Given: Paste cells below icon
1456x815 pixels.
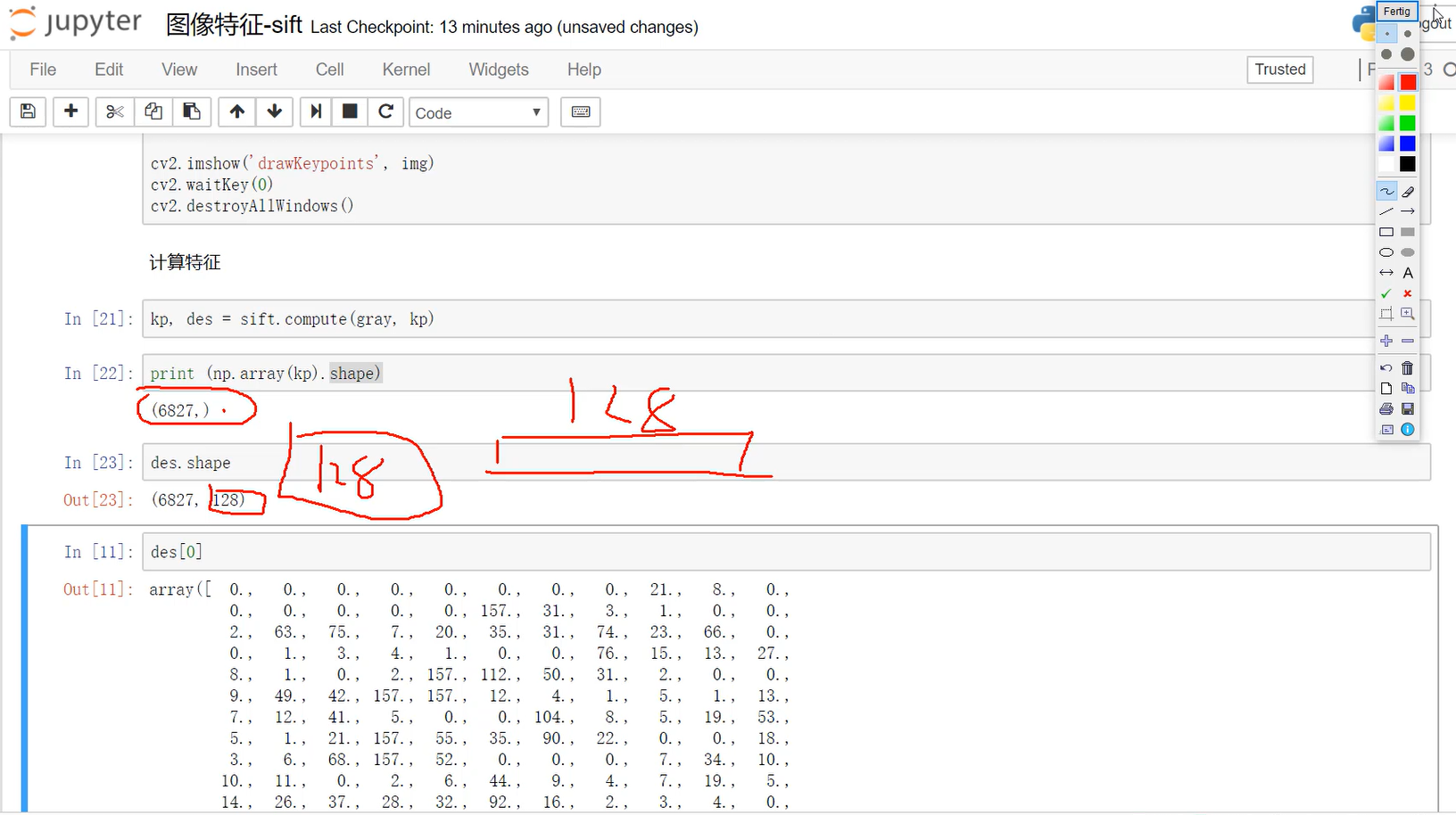Looking at the screenshot, I should pyautogui.click(x=192, y=111).
